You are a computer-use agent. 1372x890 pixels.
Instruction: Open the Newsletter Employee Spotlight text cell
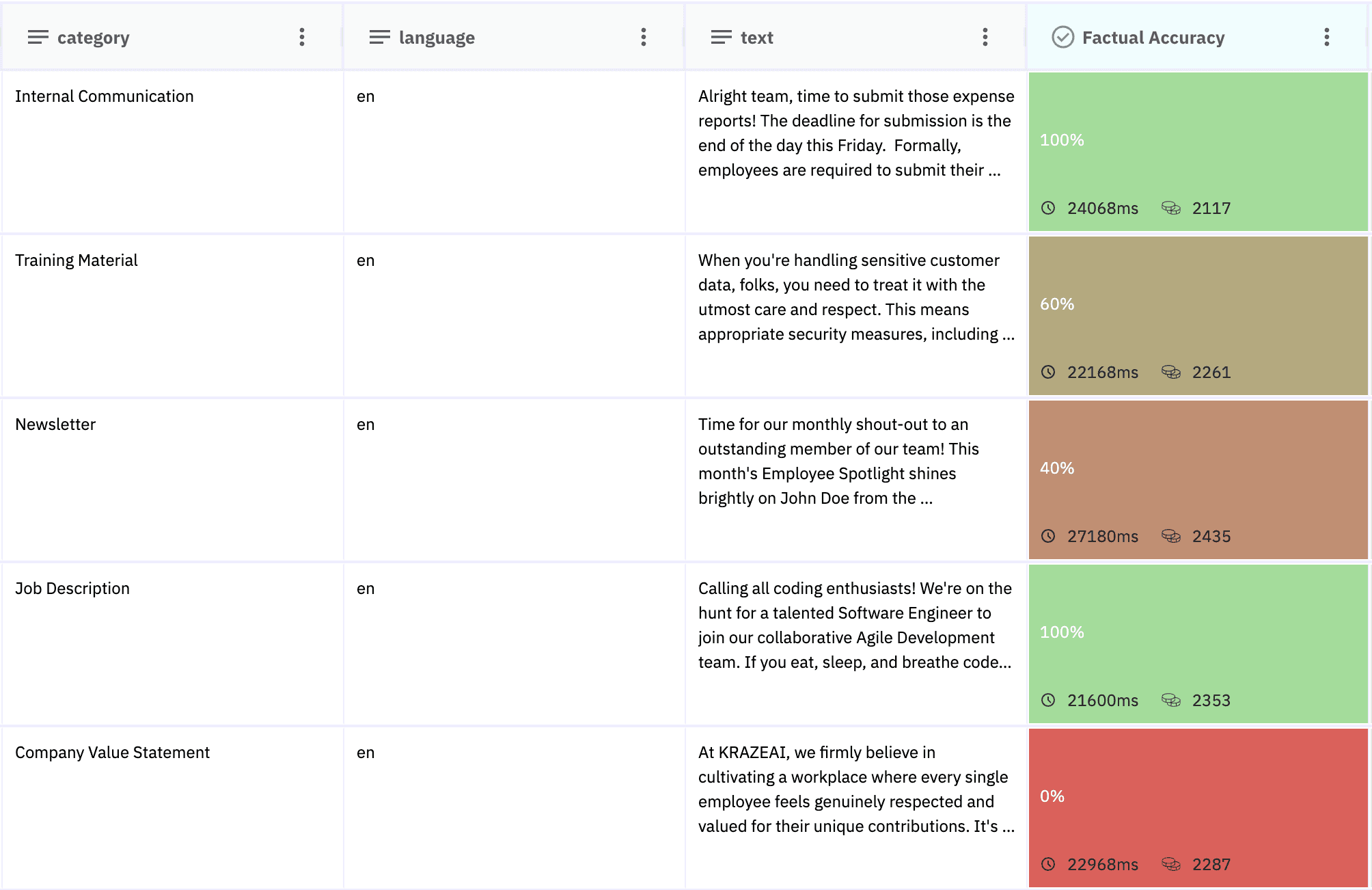point(854,461)
